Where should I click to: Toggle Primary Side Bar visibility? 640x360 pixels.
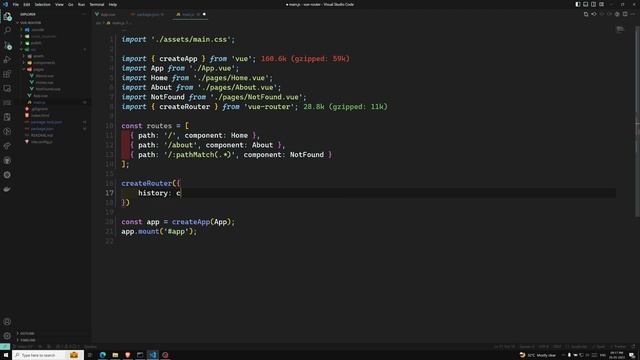tap(578, 4)
